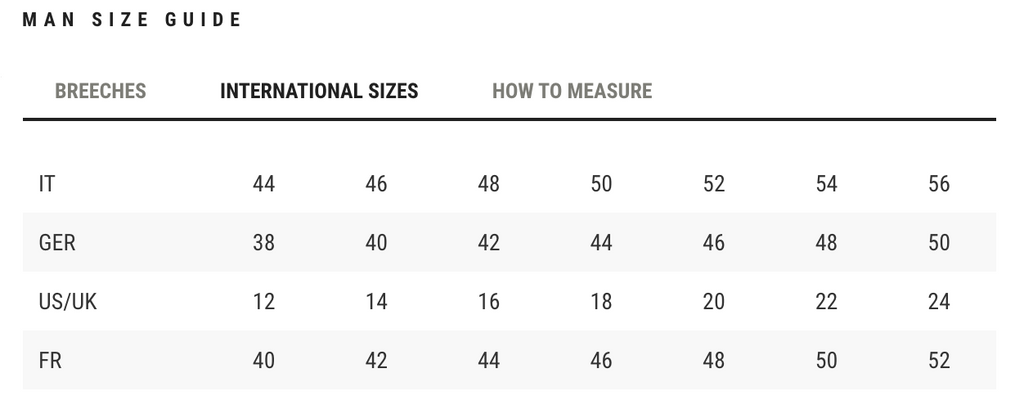The image size is (1024, 409).
Task: Open the How To Measure tab
Action: tap(572, 91)
